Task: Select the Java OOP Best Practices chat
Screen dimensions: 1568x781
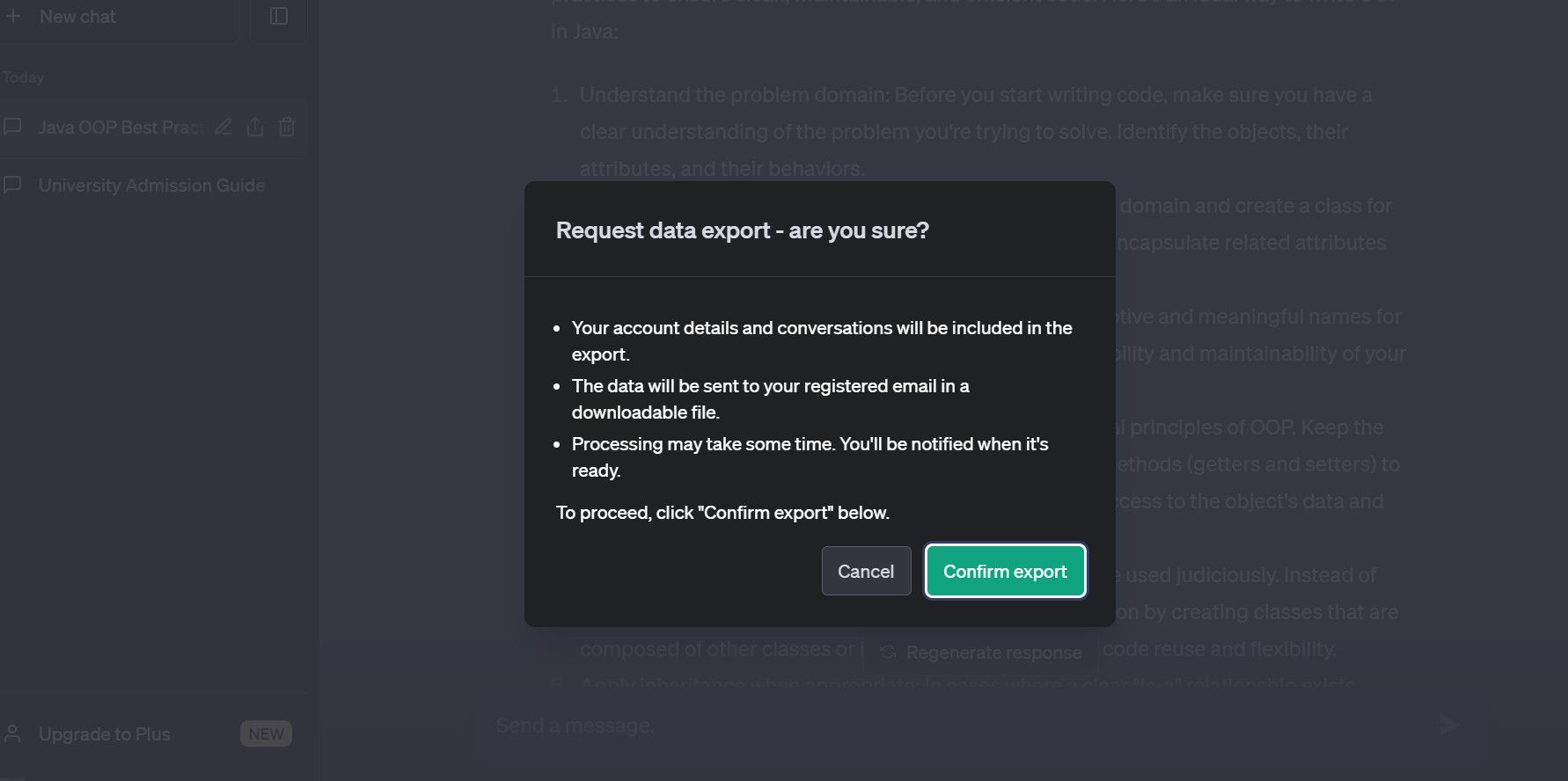Action: tap(121, 128)
